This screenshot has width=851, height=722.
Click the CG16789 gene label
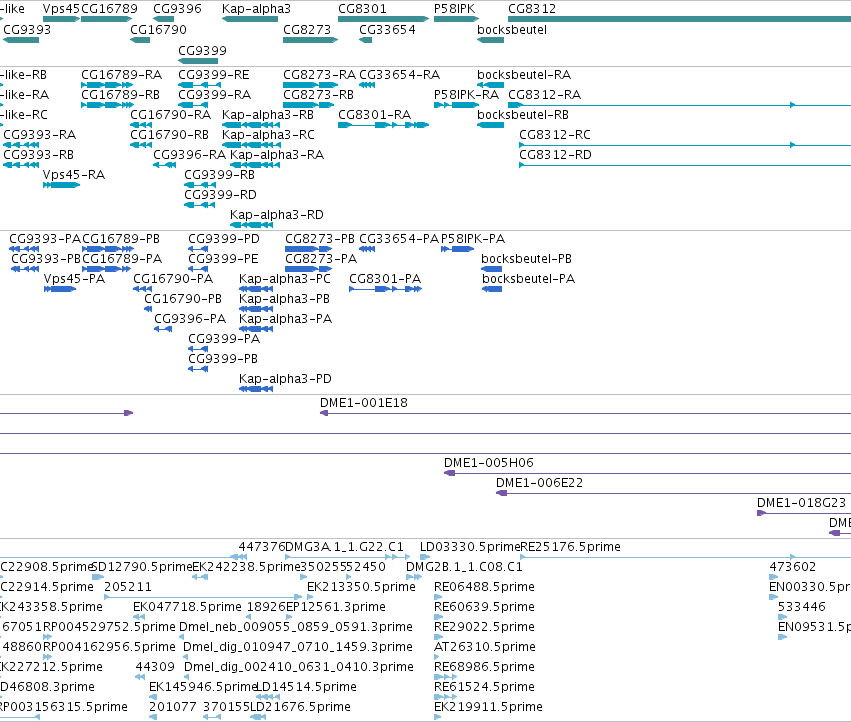(109, 9)
